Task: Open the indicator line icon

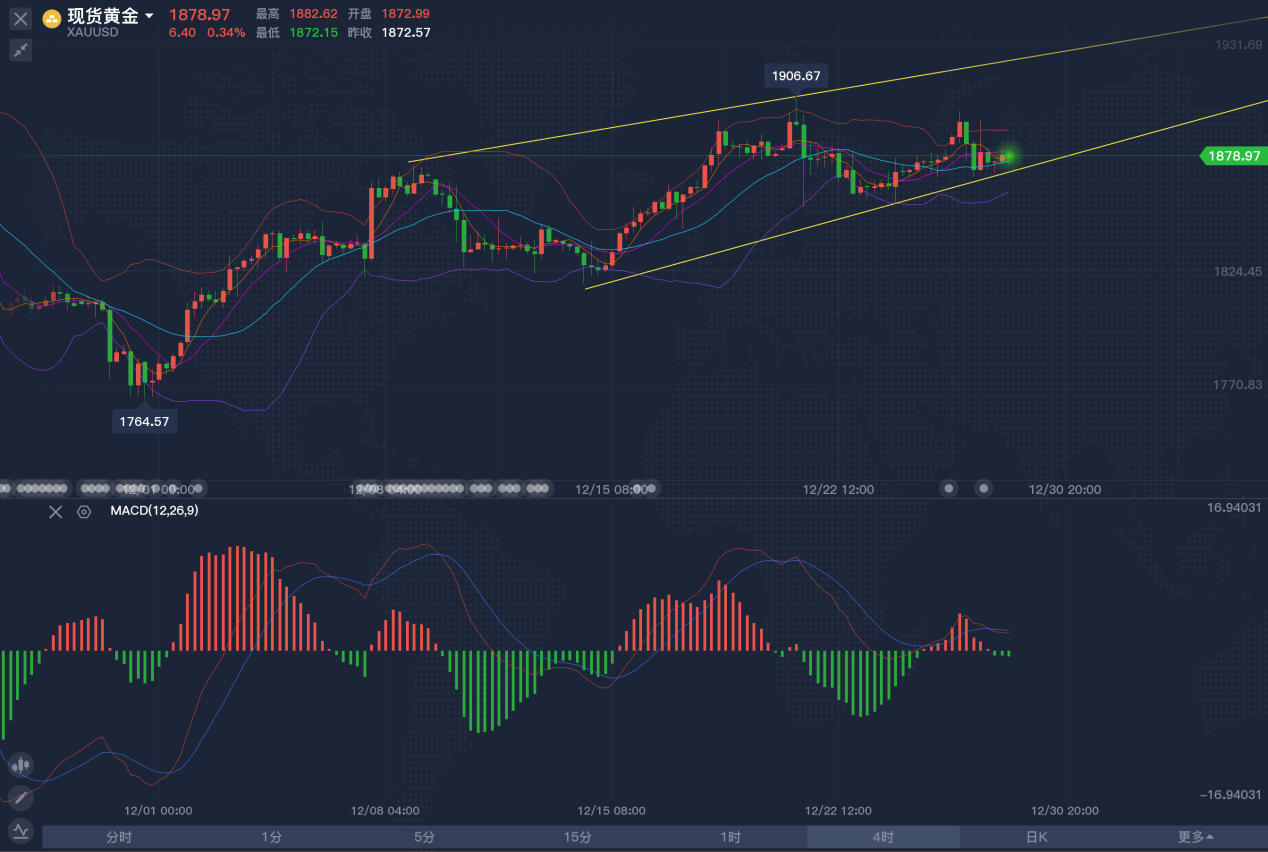Action: click(21, 831)
